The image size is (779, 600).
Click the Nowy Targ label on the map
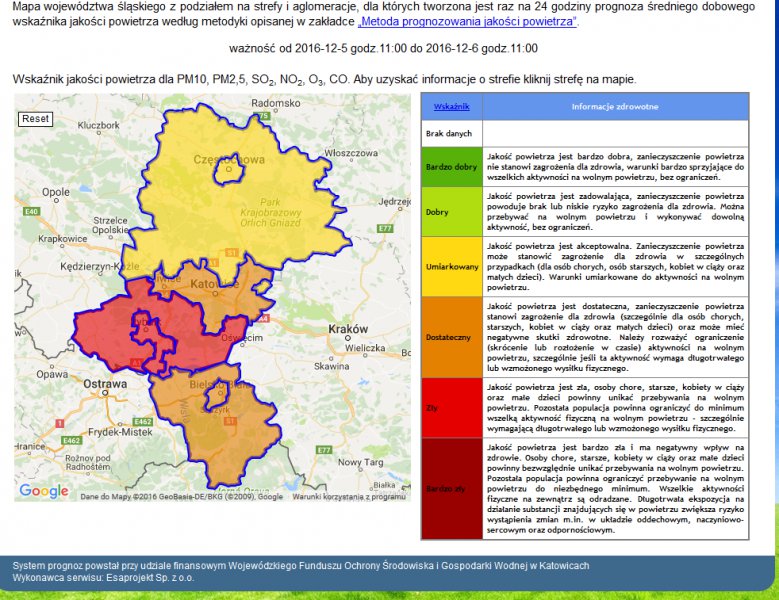[x=361, y=462]
